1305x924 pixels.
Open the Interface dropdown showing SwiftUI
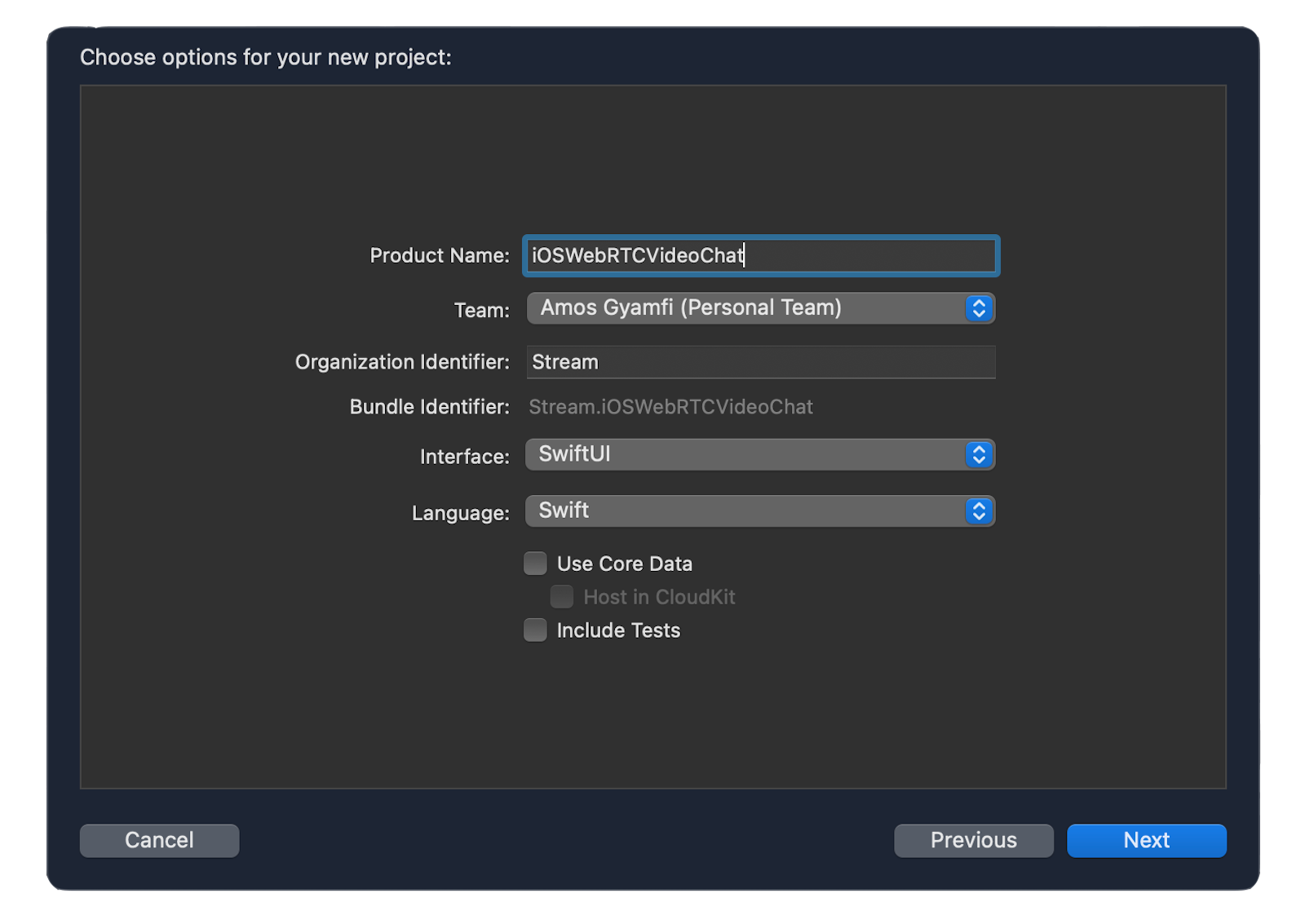(759, 454)
